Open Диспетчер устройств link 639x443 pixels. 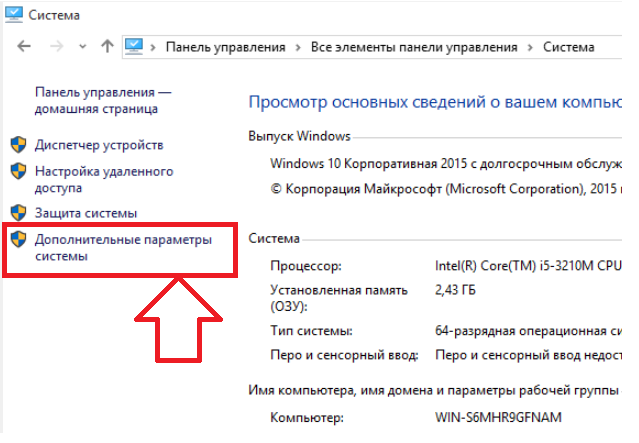coord(99,145)
